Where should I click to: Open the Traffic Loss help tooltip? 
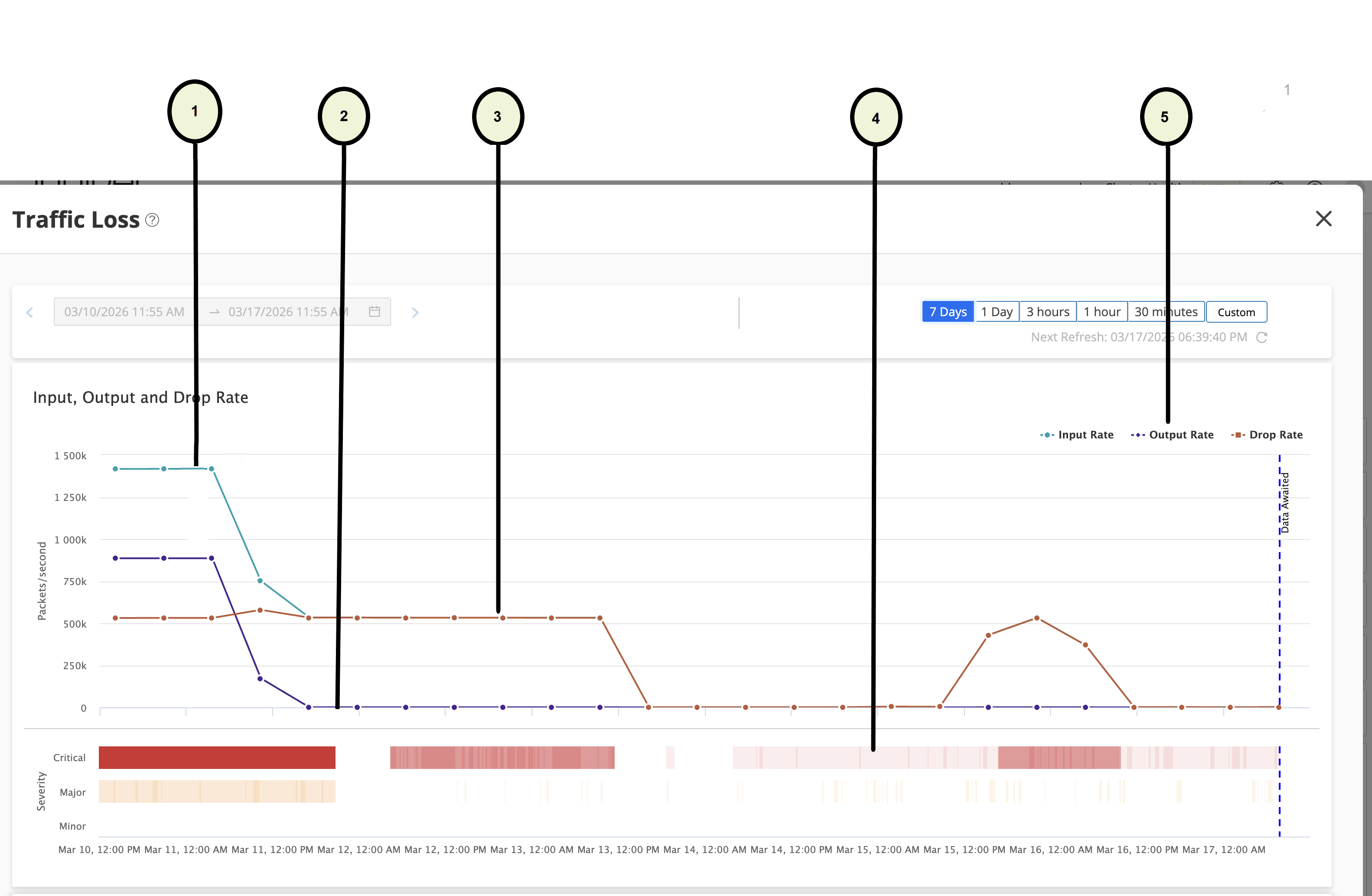pyautogui.click(x=152, y=220)
